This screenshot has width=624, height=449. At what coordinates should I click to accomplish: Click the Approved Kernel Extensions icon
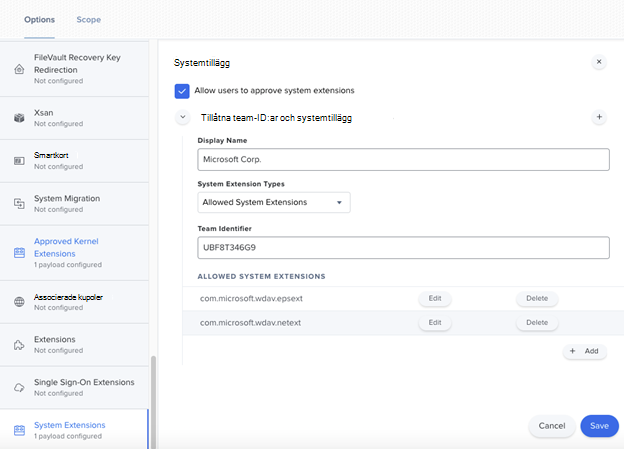(19, 253)
